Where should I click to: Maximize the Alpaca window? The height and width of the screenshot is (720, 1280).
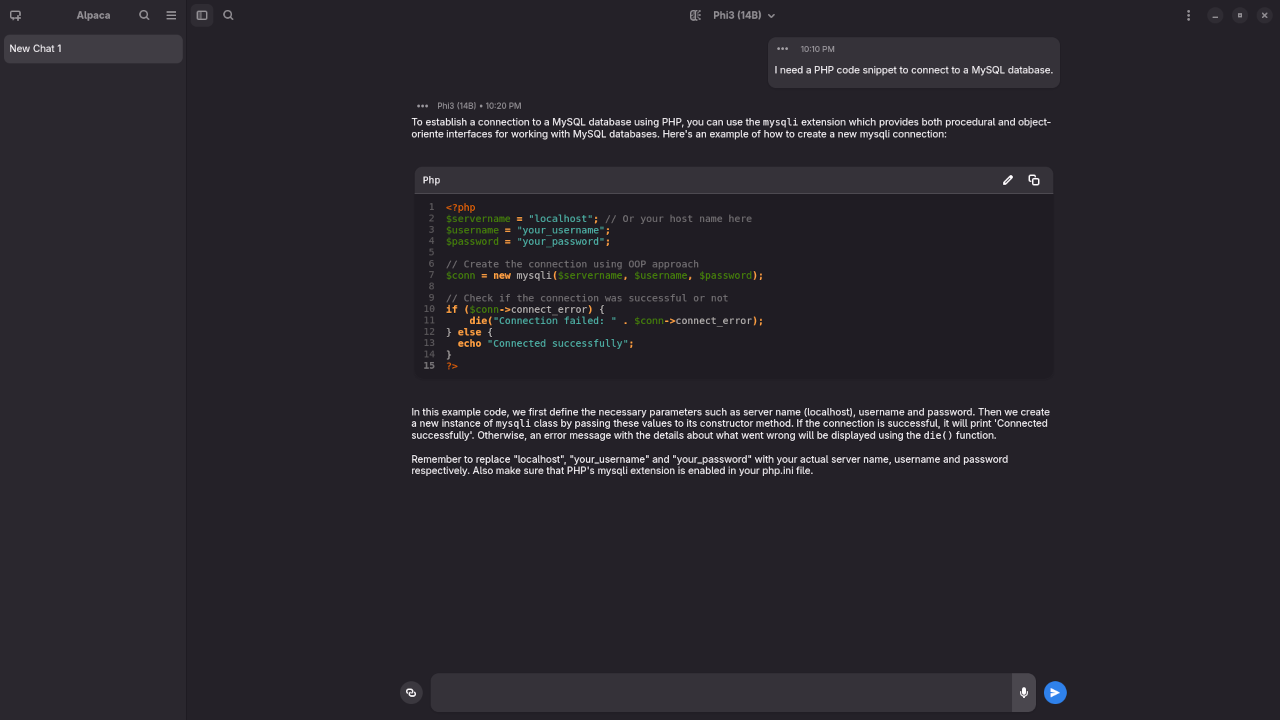click(x=1240, y=15)
